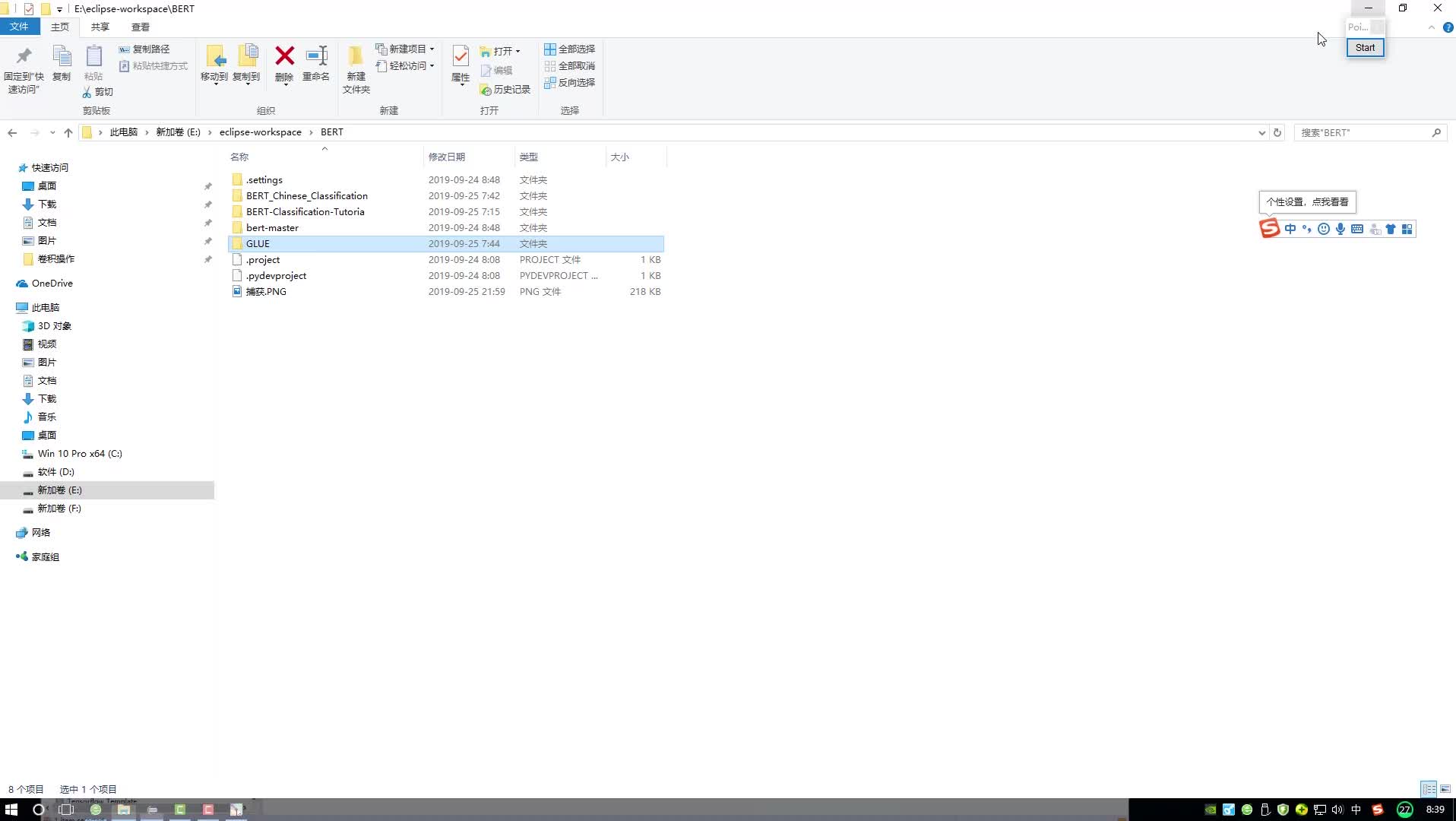Click Sogou toolbar skin shirt icon
The height and width of the screenshot is (821, 1456).
[x=1391, y=229]
